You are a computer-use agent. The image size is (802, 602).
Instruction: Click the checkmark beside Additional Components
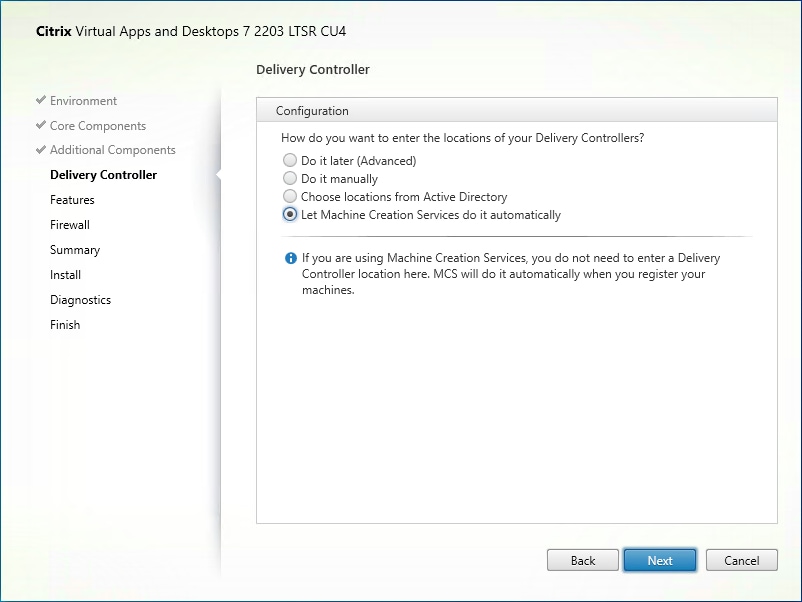click(40, 150)
